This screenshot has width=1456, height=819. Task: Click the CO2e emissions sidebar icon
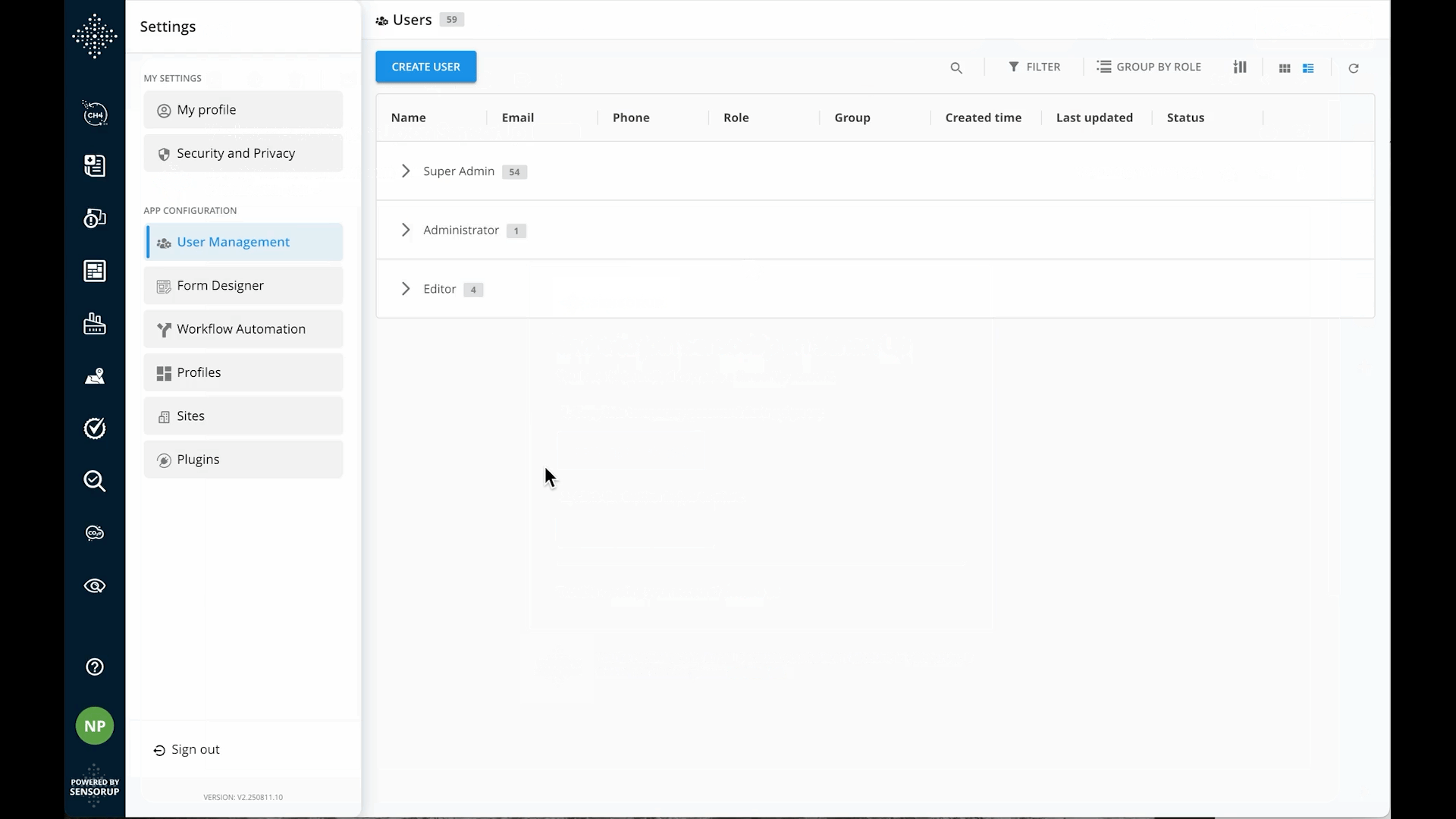pos(95,532)
